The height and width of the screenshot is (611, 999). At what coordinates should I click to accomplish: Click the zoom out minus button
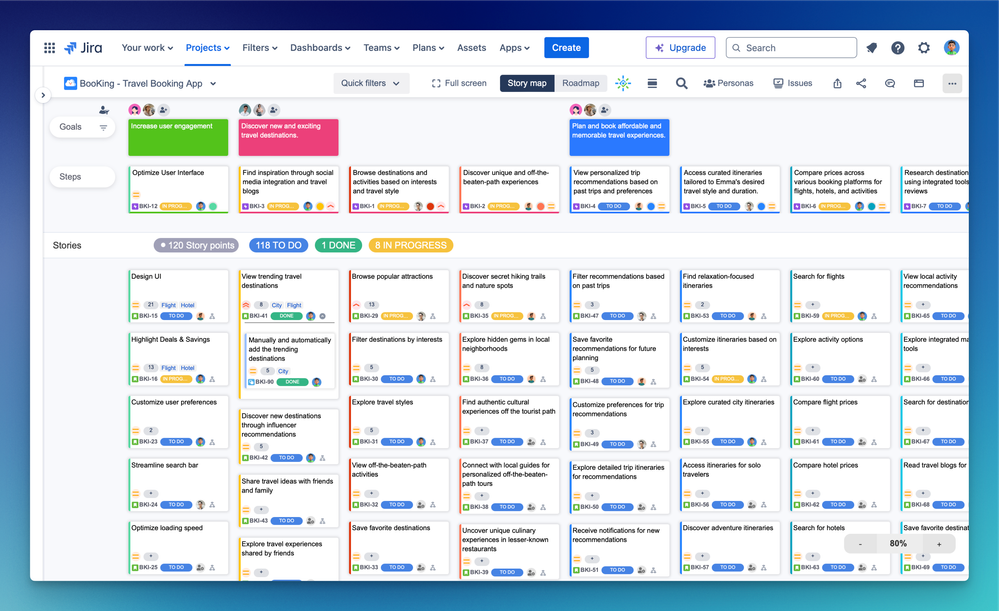[x=860, y=543]
